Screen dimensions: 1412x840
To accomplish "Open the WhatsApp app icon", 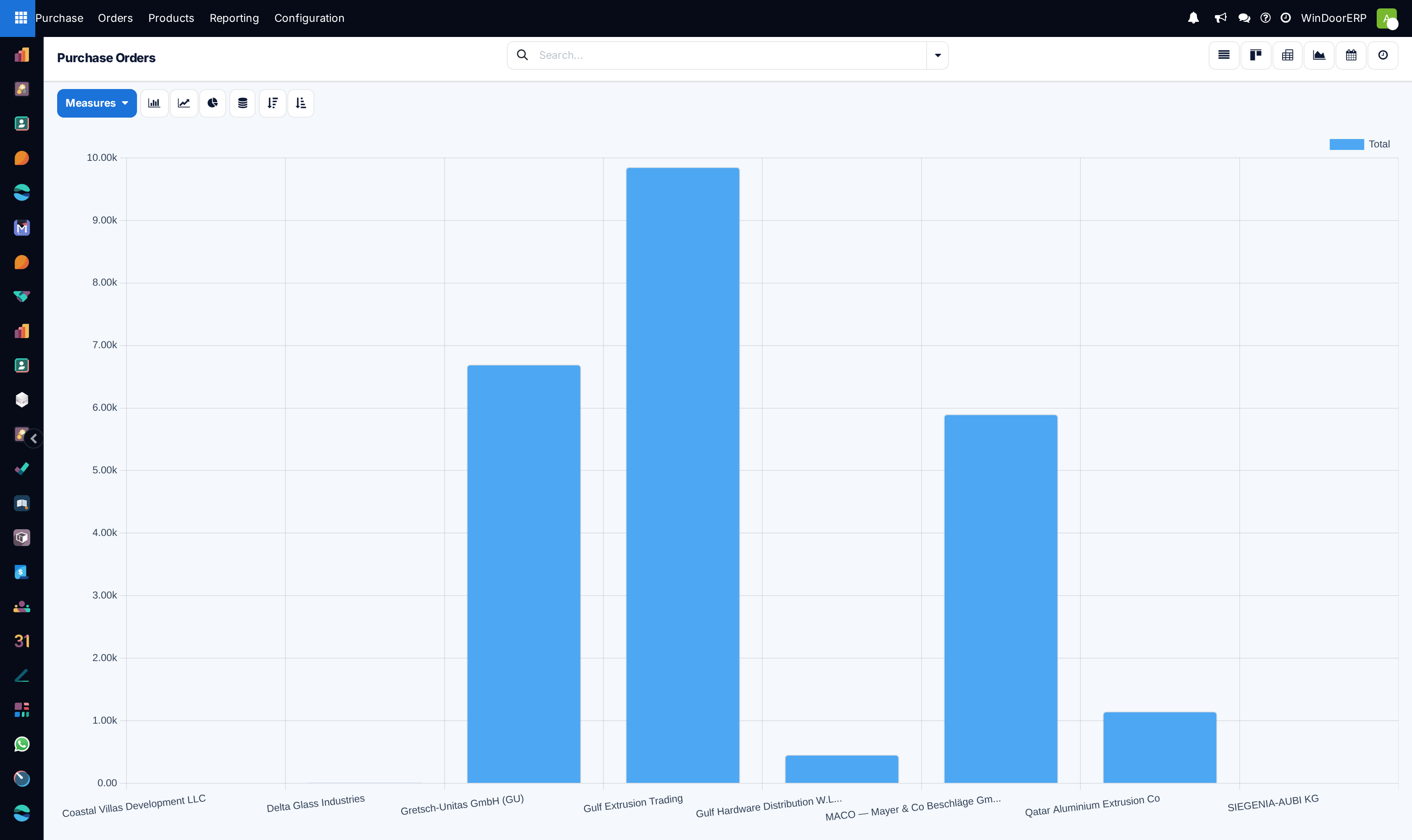I will (x=21, y=744).
